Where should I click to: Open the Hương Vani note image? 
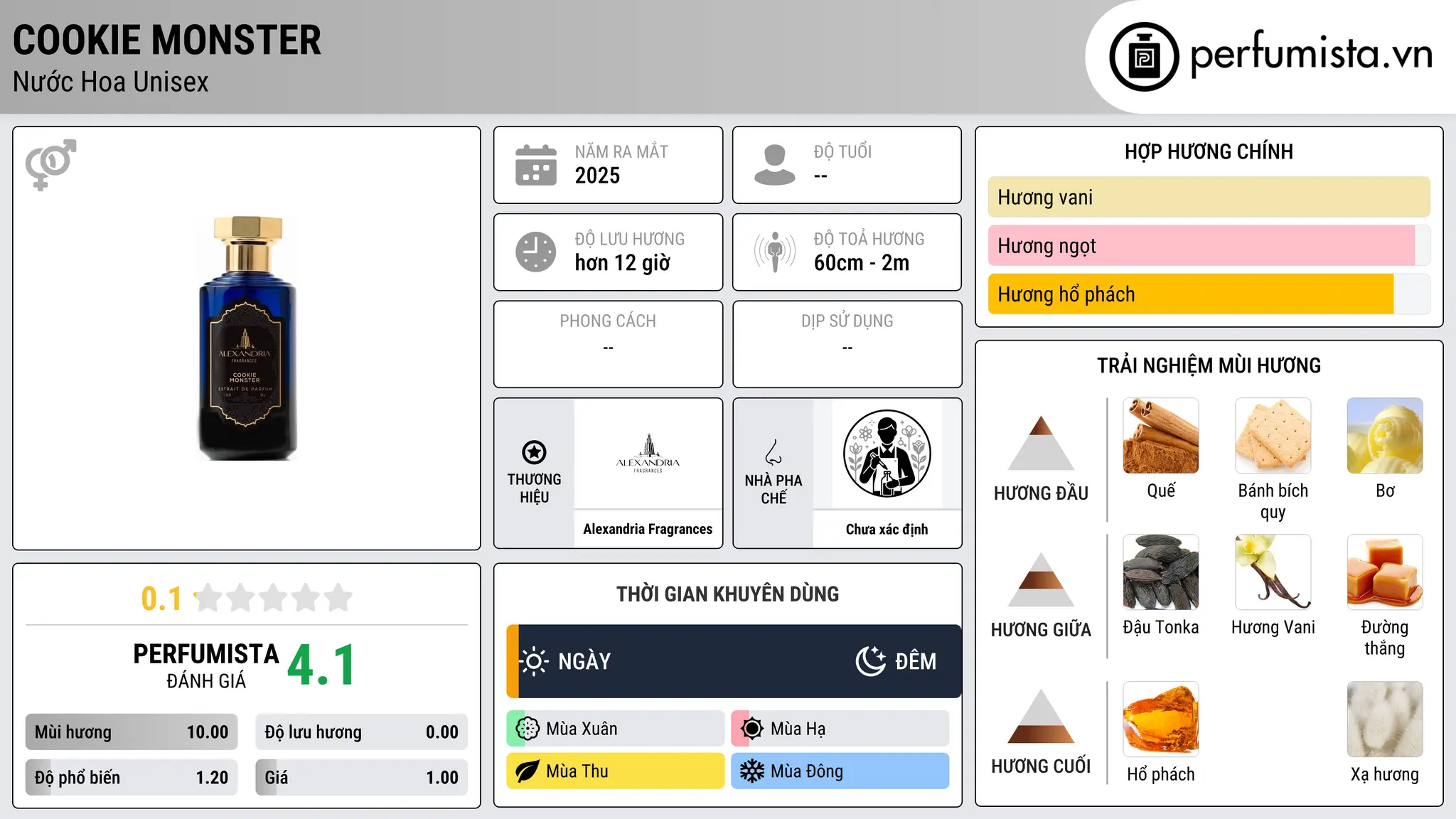(1273, 572)
